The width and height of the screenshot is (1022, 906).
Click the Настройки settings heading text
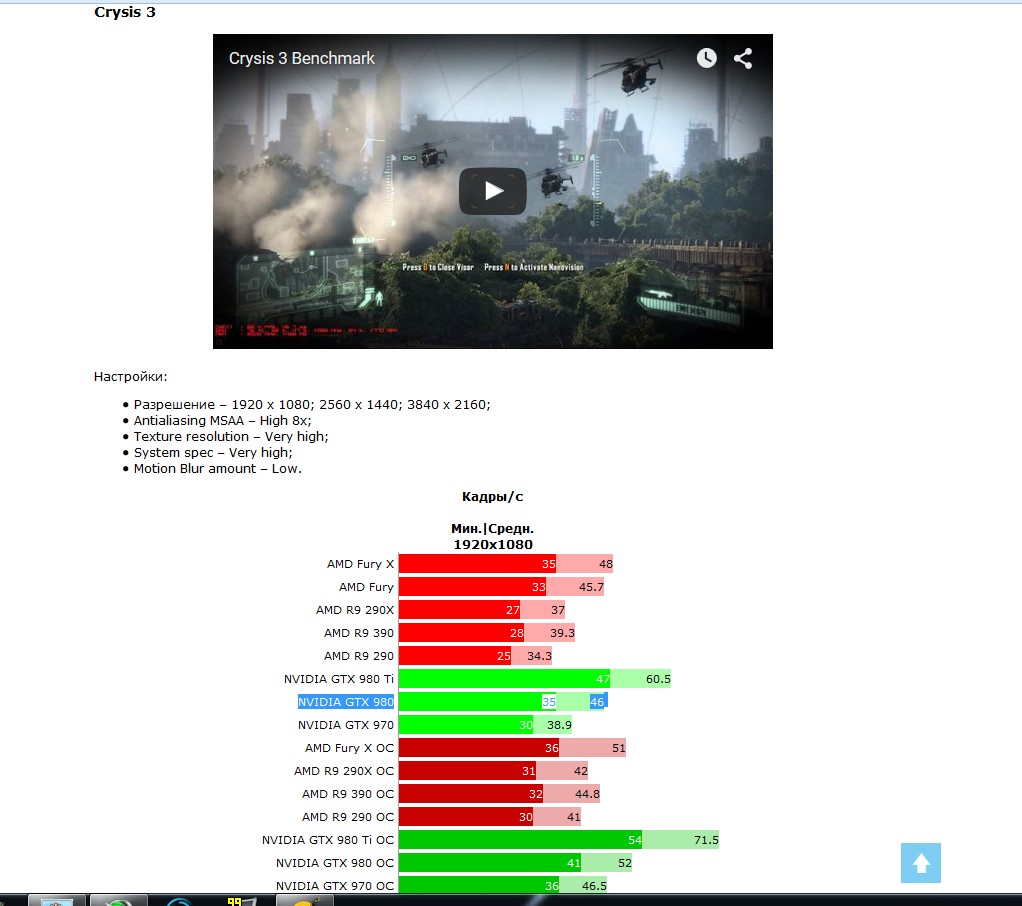(130, 377)
